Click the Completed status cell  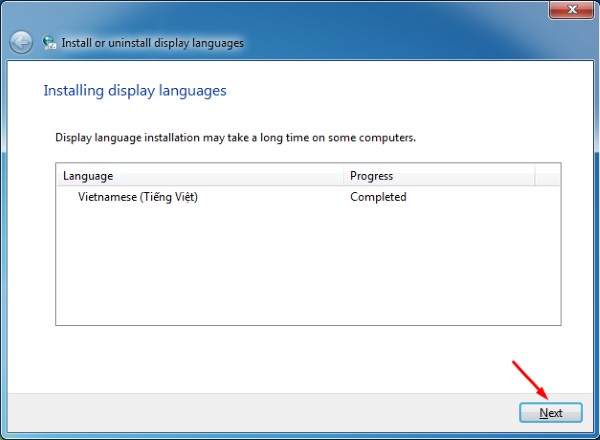(x=378, y=197)
